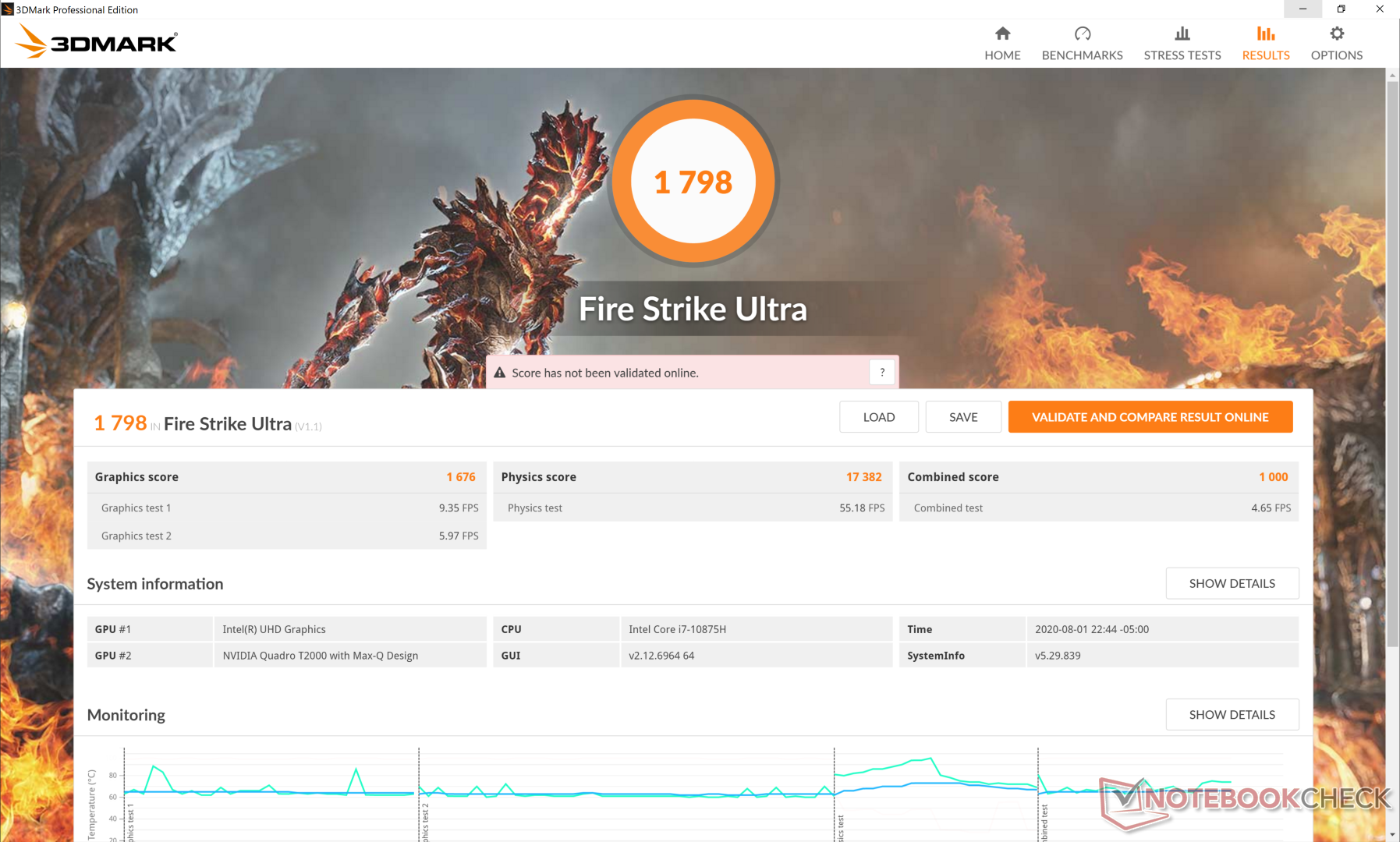Click the scrollbar down arrow
Viewport: 1400px width, 842px height.
tap(1393, 835)
